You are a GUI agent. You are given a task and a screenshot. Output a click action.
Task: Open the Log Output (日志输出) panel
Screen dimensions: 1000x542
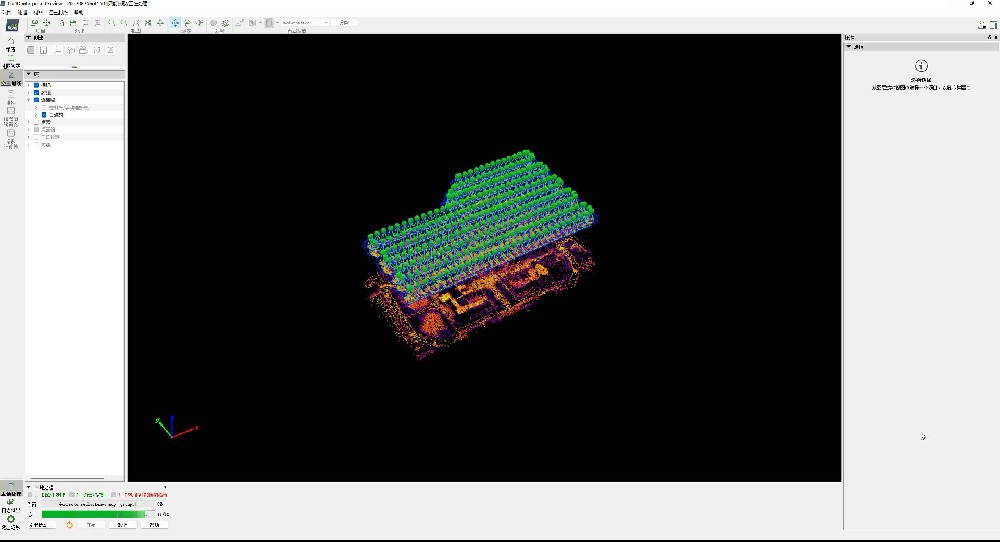click(11, 504)
